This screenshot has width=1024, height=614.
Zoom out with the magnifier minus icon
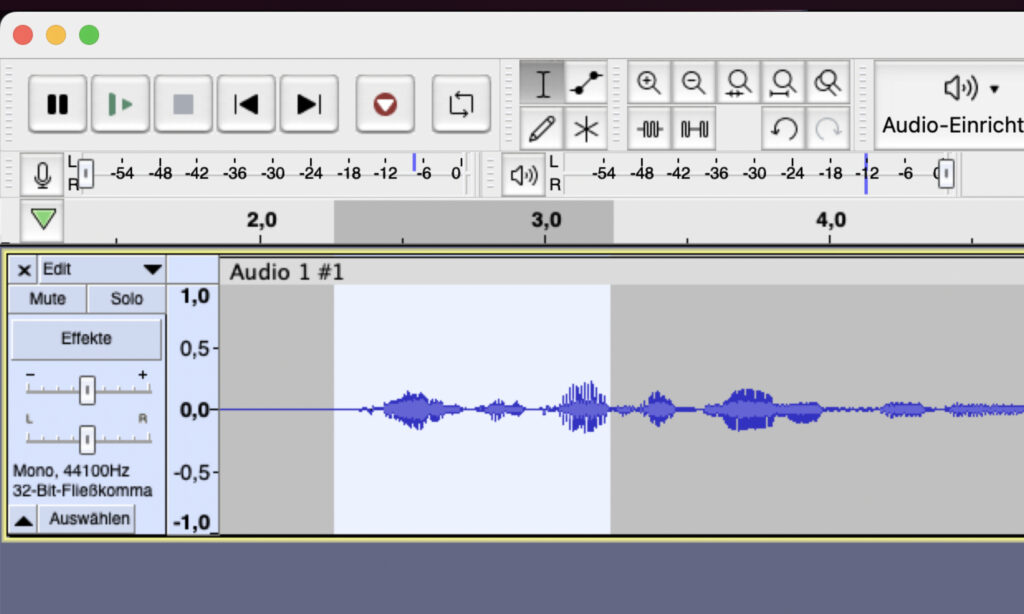pyautogui.click(x=694, y=83)
